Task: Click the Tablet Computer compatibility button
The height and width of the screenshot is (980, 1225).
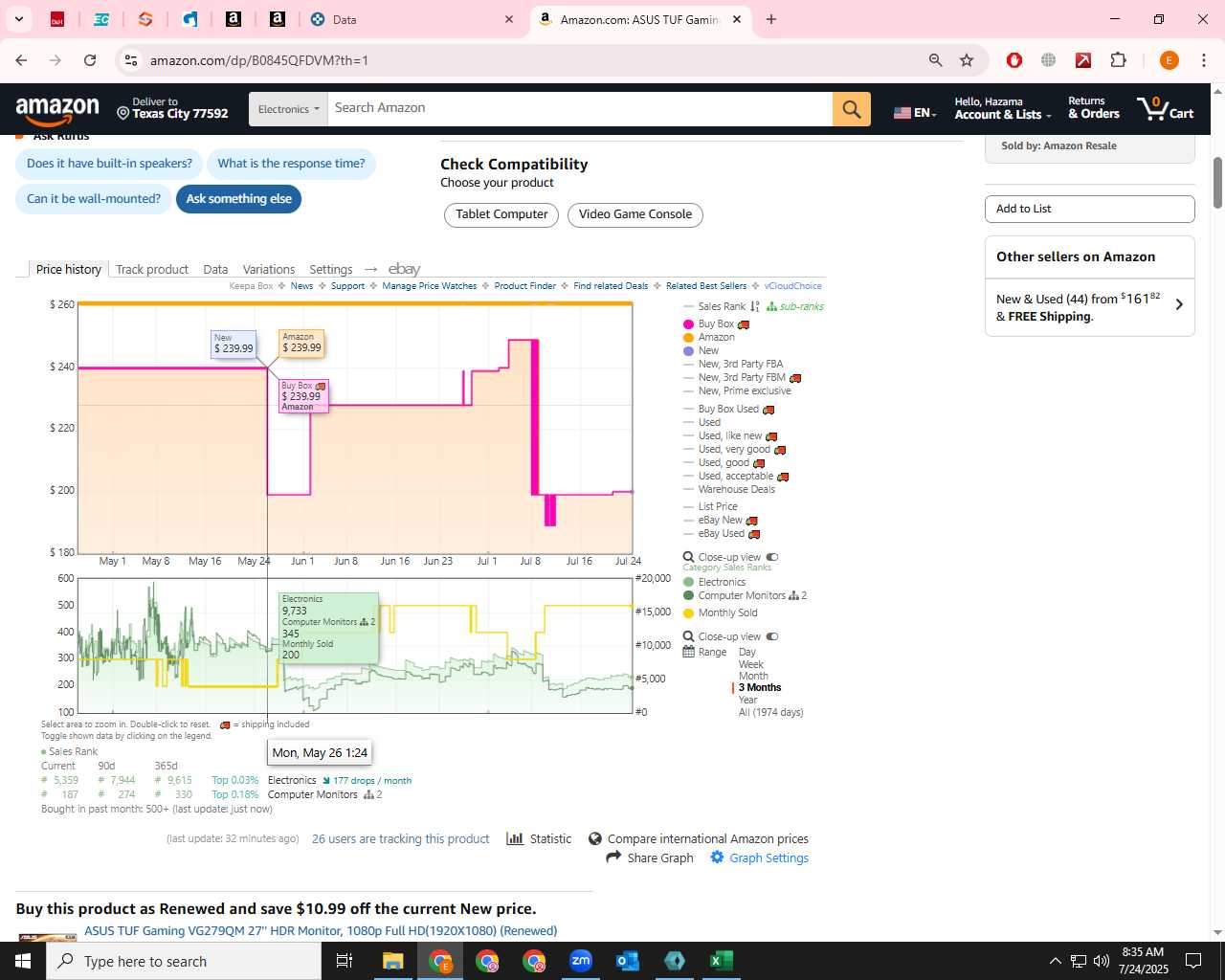Action: click(x=501, y=214)
